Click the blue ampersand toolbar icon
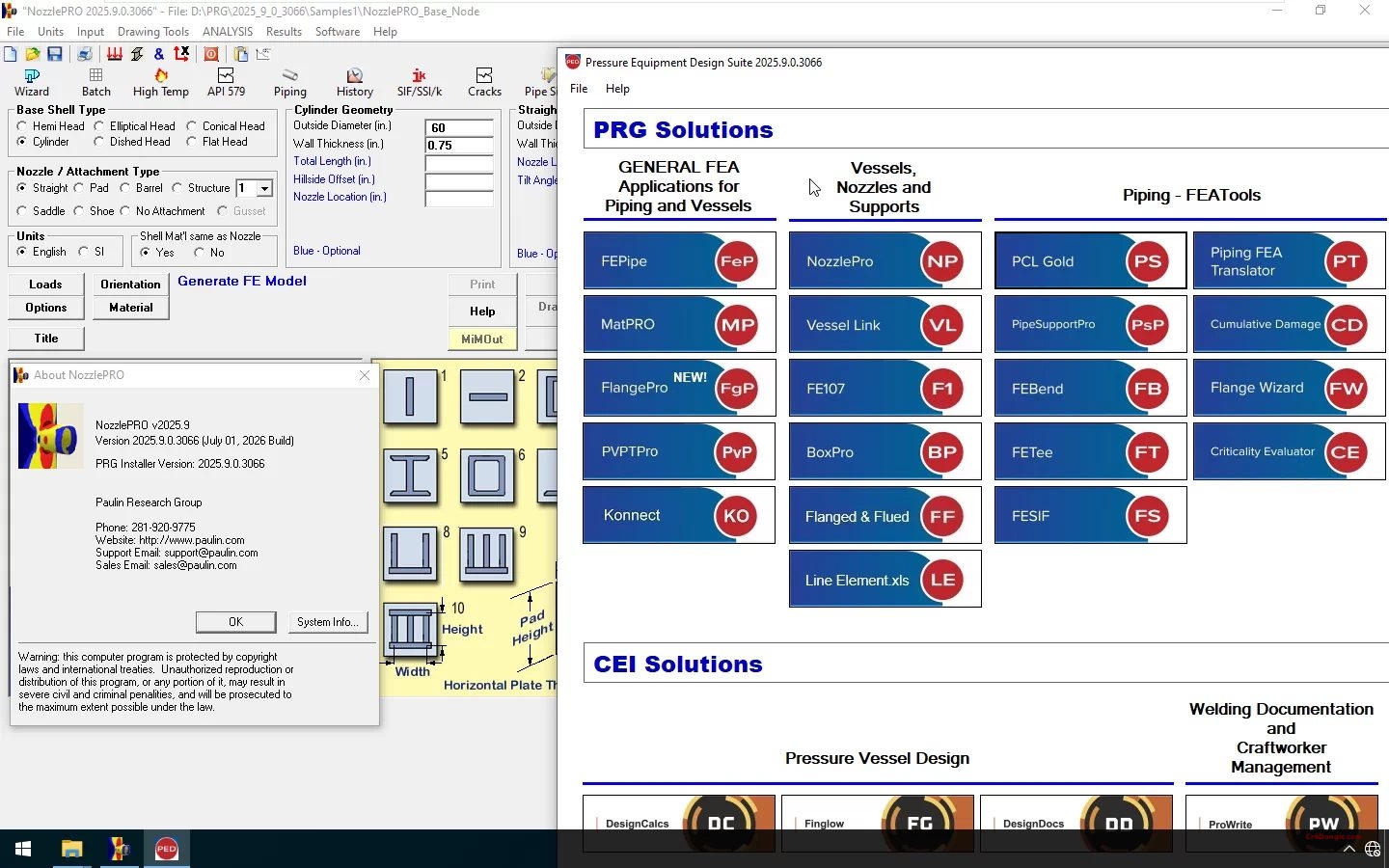This screenshot has width=1389, height=868. [x=159, y=54]
